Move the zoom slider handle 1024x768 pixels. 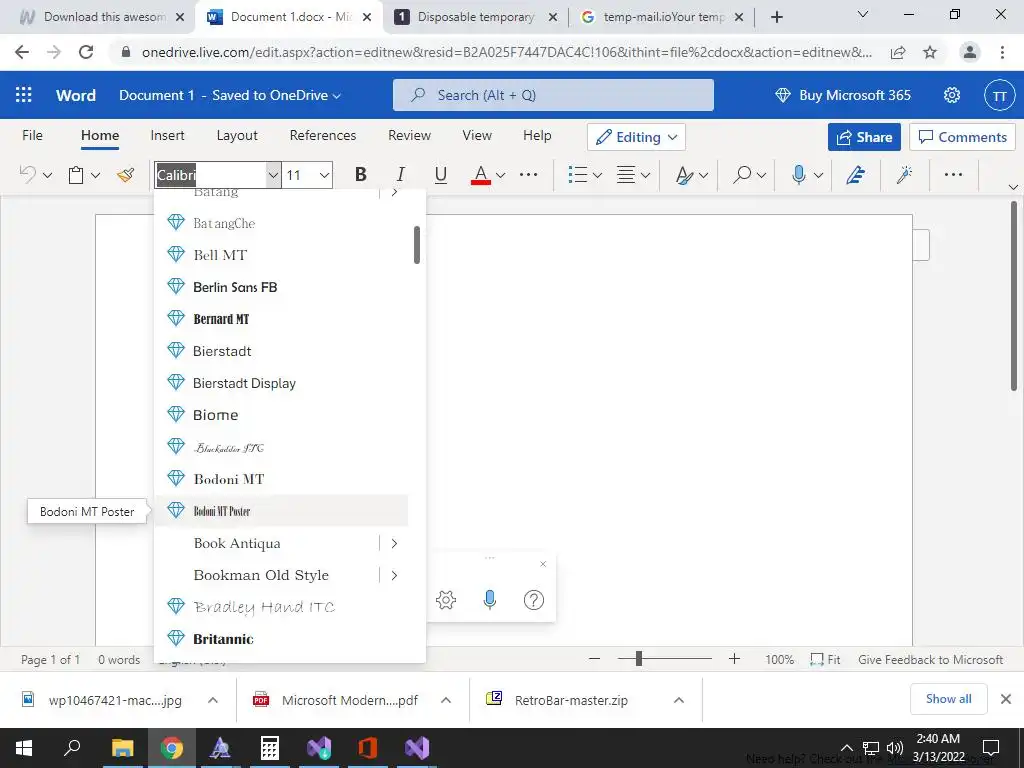click(639, 659)
